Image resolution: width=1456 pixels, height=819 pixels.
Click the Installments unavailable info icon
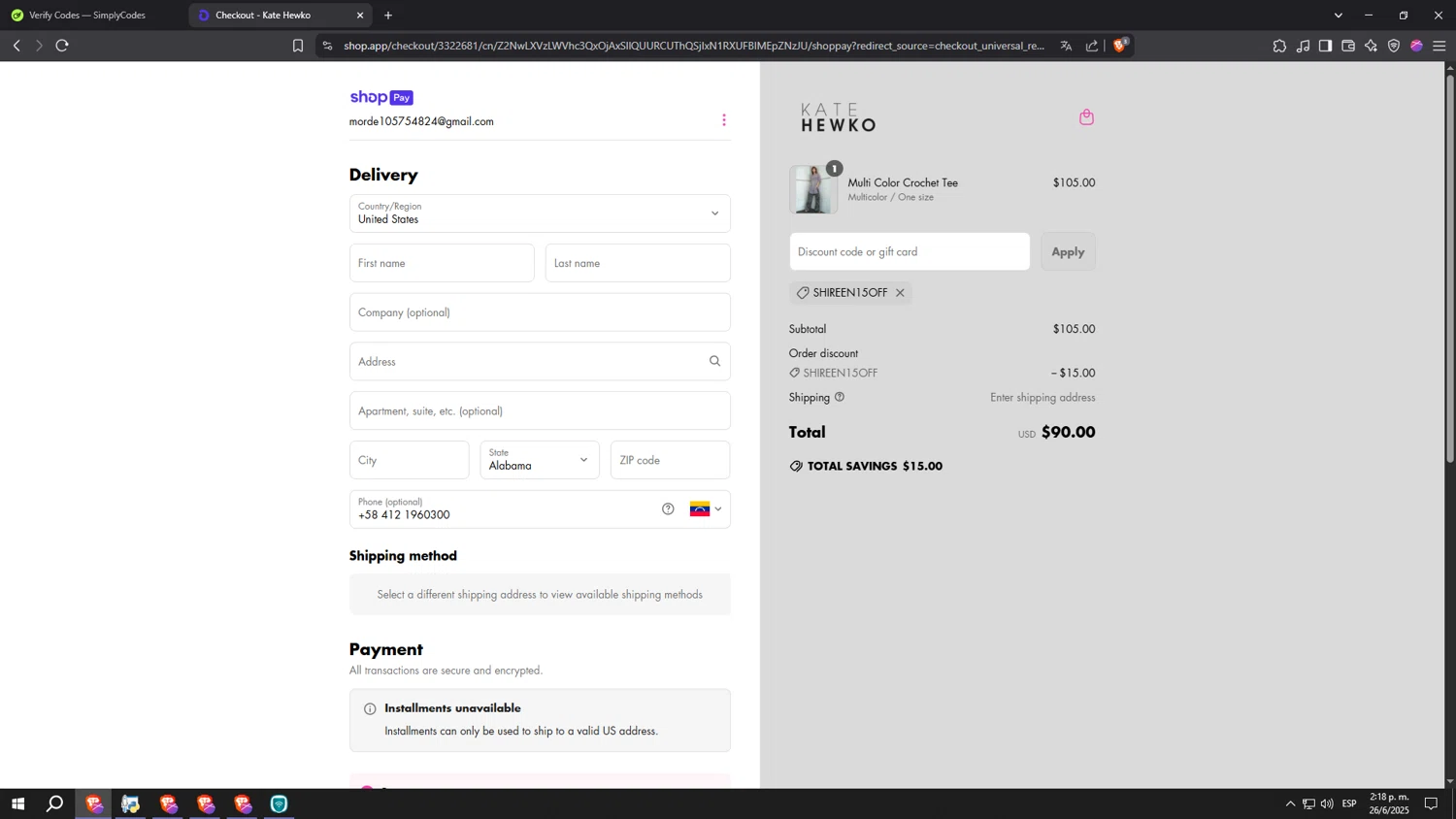[x=370, y=709]
